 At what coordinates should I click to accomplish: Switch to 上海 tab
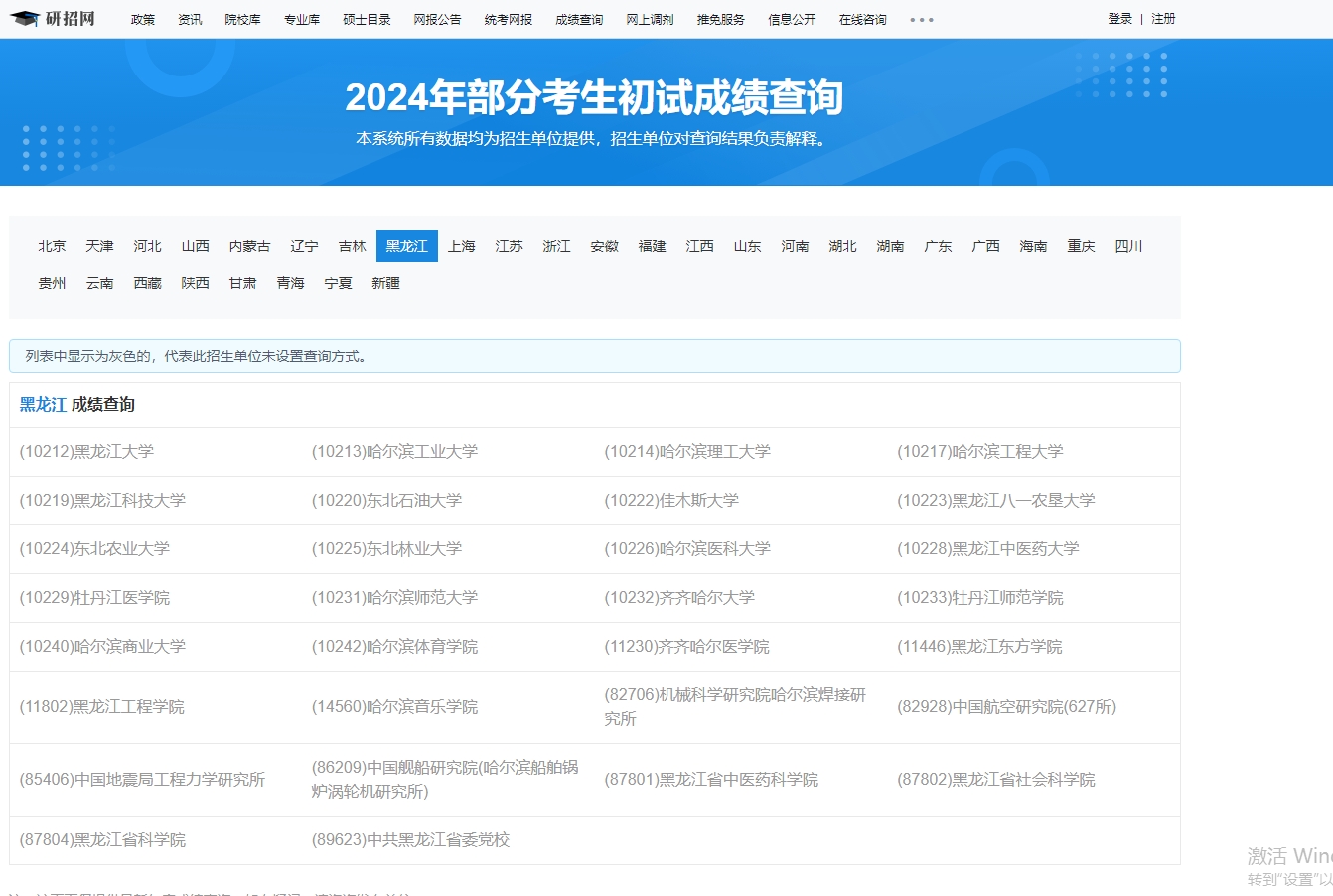click(462, 246)
